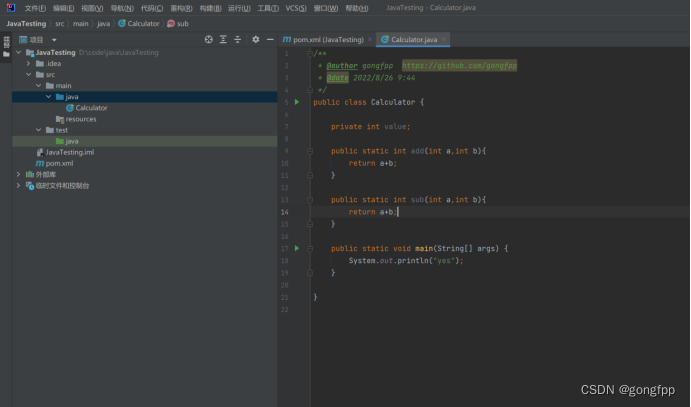Screen dimensions: 691x407
Task: Open the Build (B) menu
Action: tap(211, 8)
